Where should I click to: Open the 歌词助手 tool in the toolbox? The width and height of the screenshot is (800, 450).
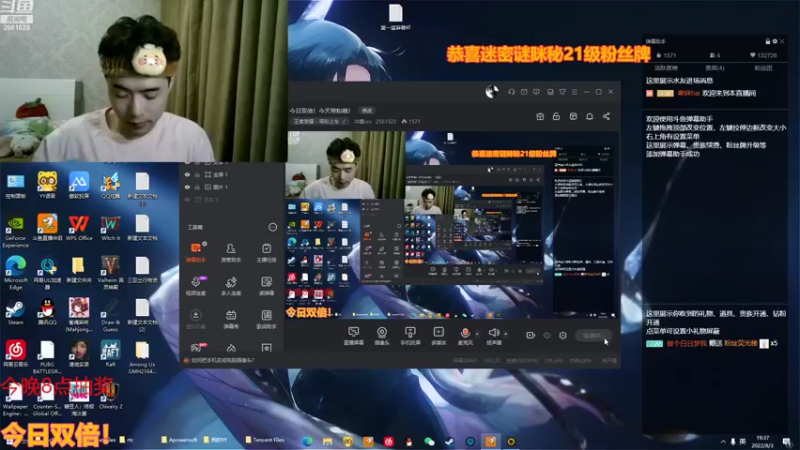pyautogui.click(x=266, y=319)
